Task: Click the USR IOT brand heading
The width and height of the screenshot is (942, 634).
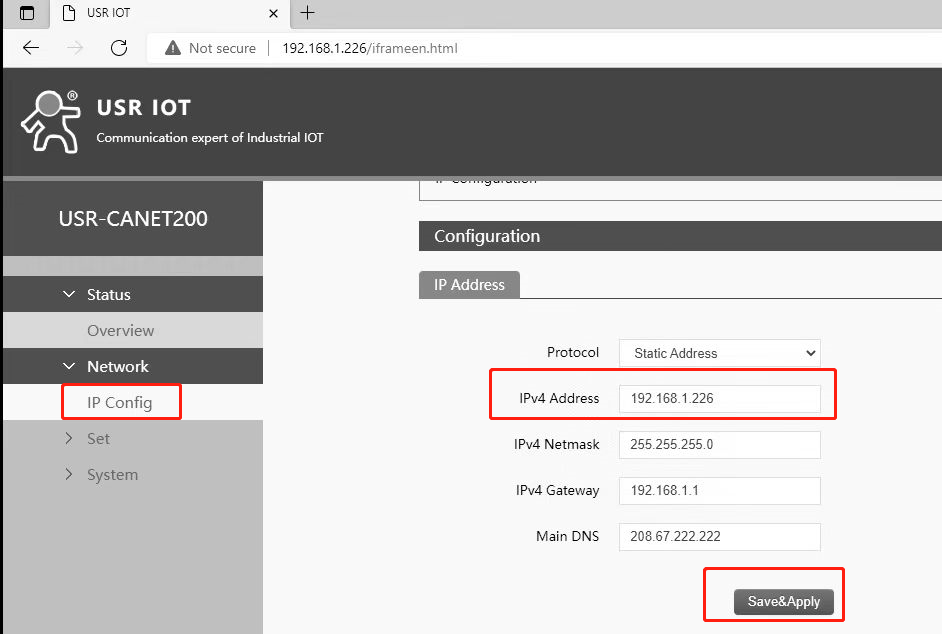Action: [x=144, y=108]
